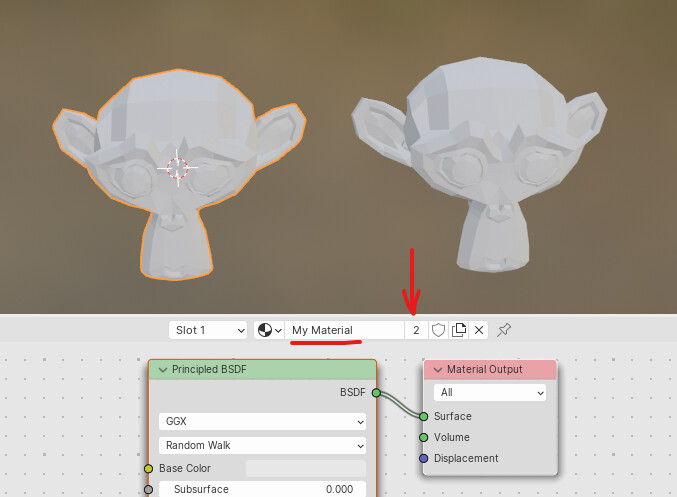Open the Random Walk subsurface method dropdown
The height and width of the screenshot is (497, 677).
click(x=263, y=445)
